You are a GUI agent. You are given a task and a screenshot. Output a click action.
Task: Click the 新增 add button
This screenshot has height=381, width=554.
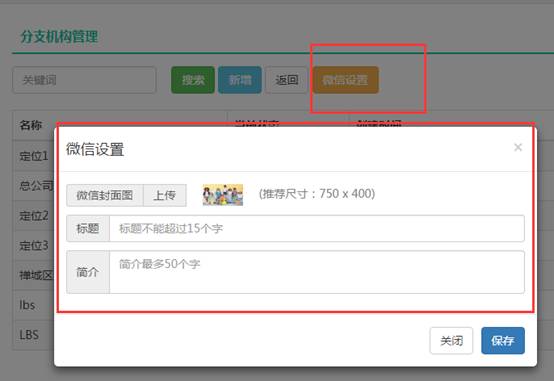(240, 80)
